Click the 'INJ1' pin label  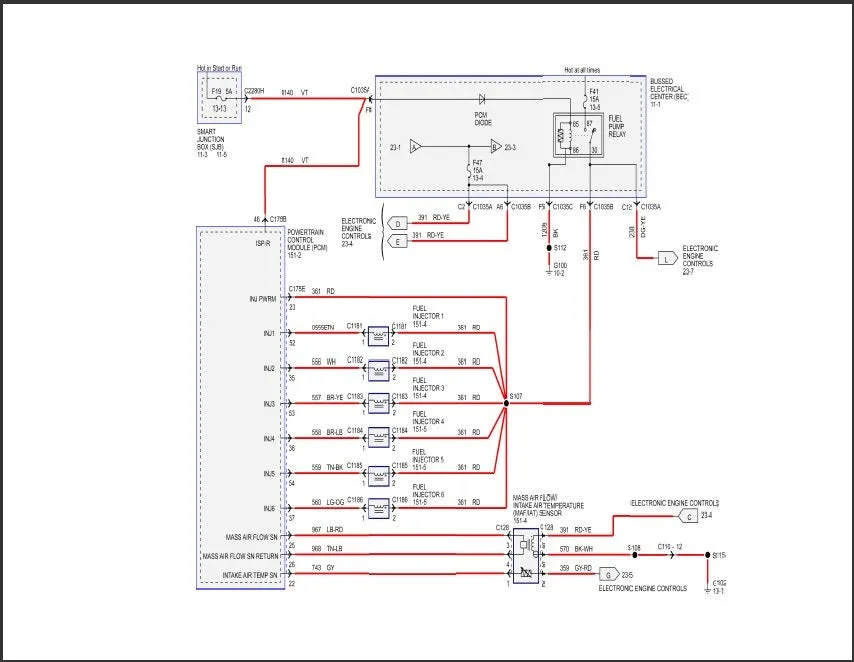click(269, 333)
